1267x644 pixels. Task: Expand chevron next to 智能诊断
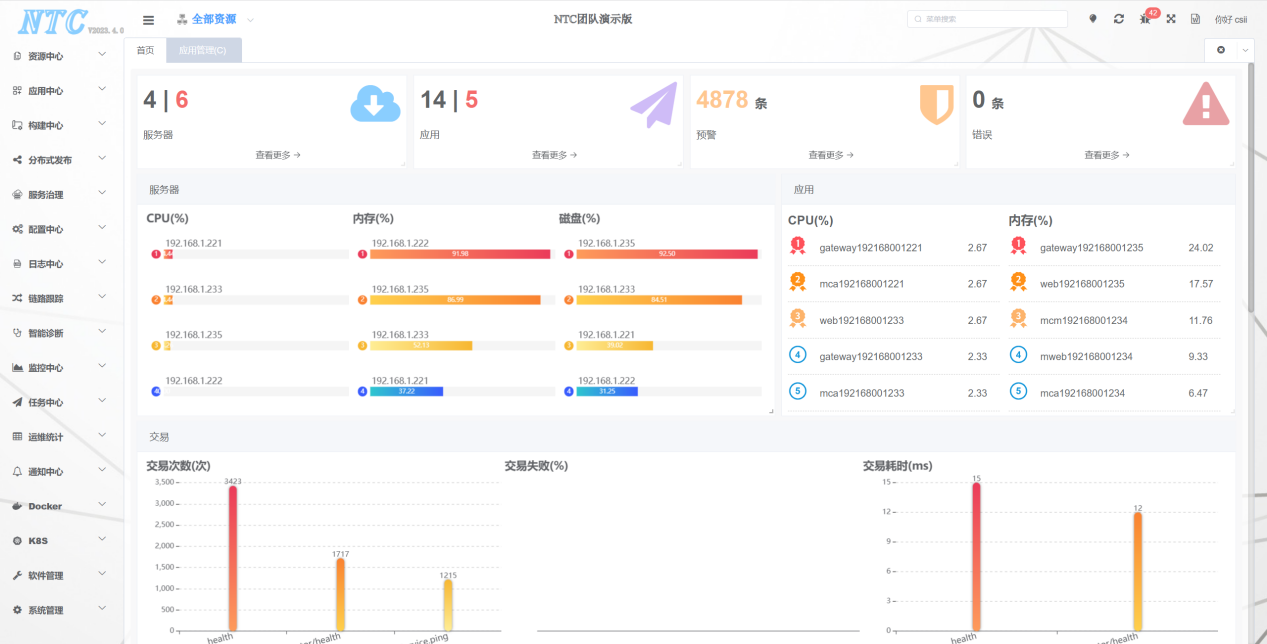[102, 332]
